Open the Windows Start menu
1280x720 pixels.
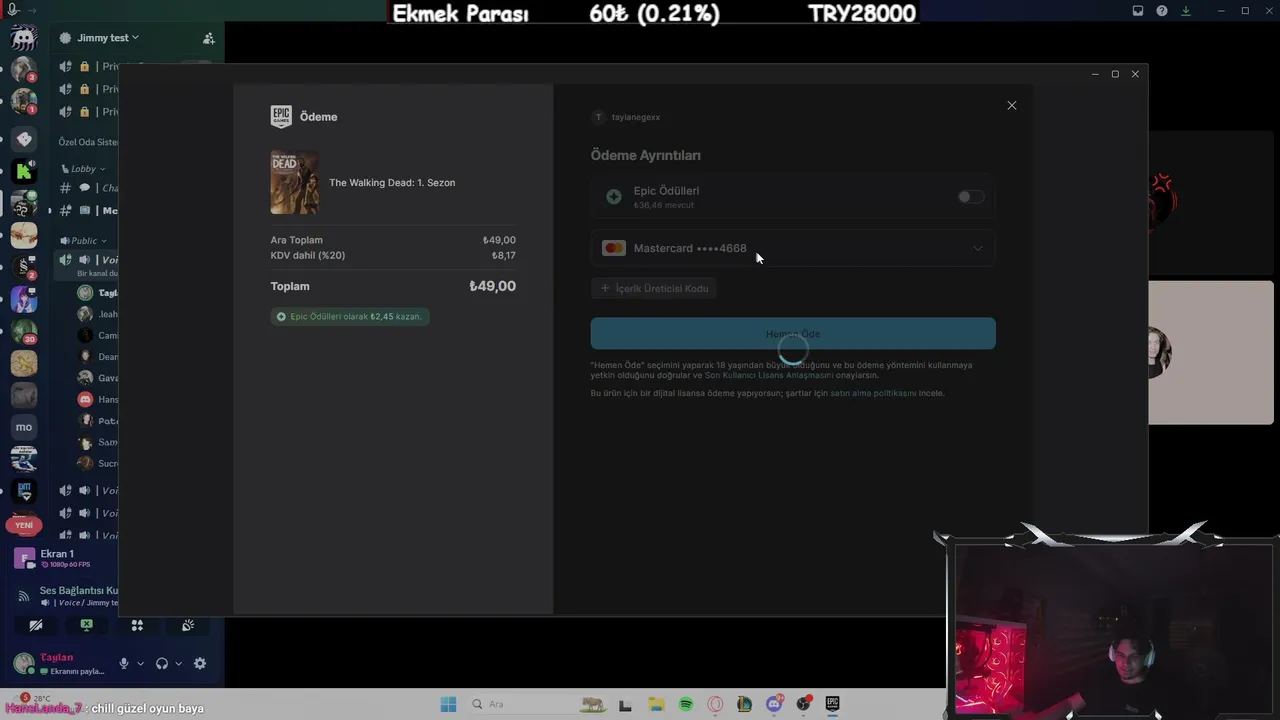pos(448,704)
